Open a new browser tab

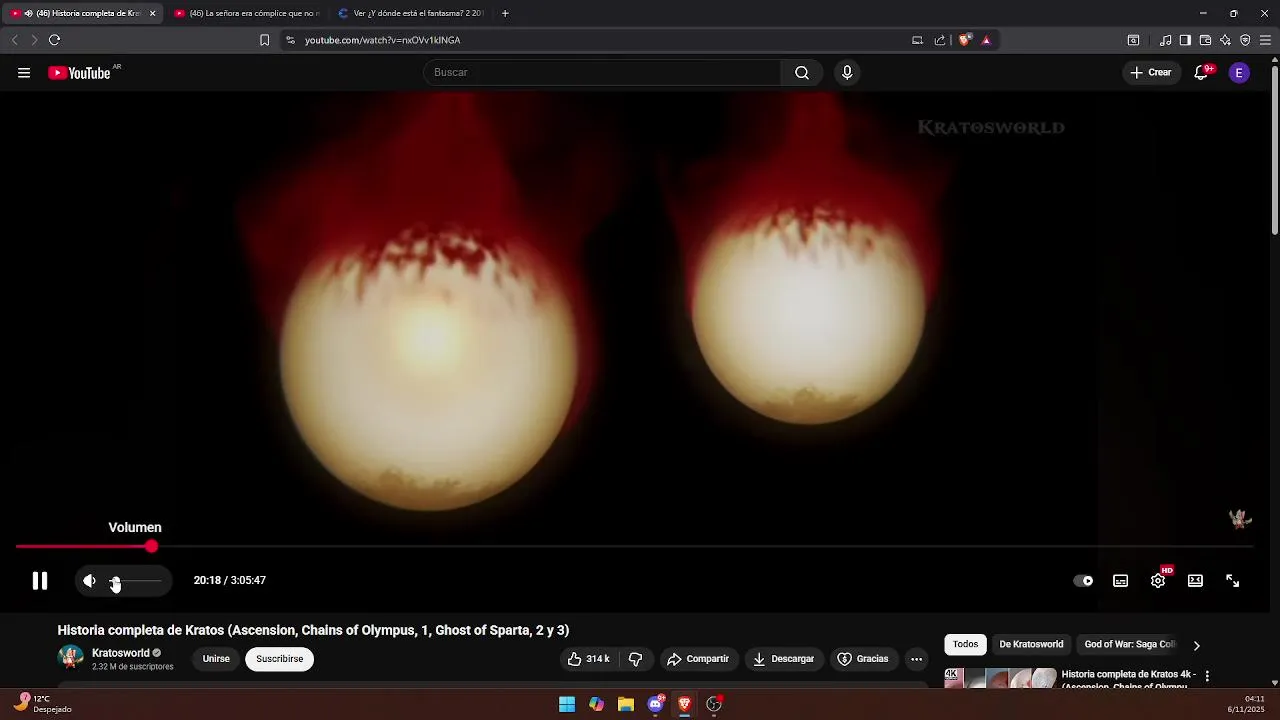pyautogui.click(x=505, y=14)
